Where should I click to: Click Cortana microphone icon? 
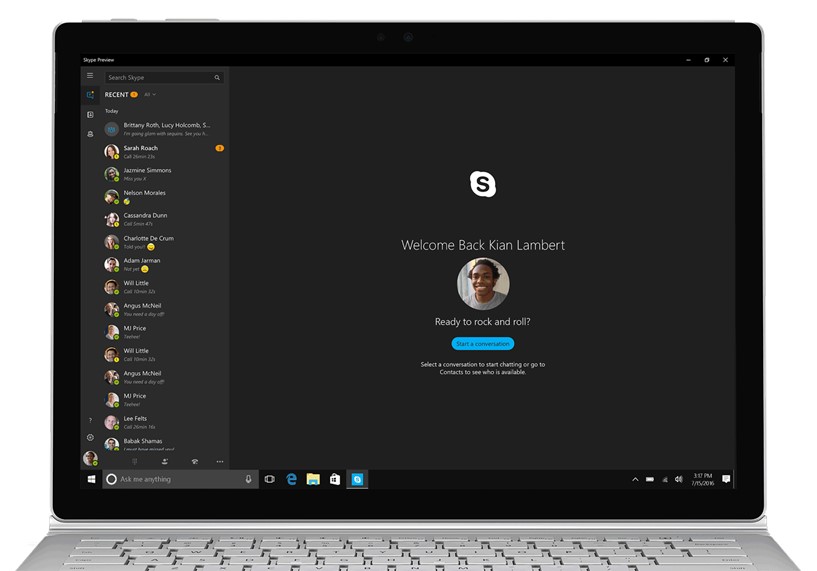249,479
